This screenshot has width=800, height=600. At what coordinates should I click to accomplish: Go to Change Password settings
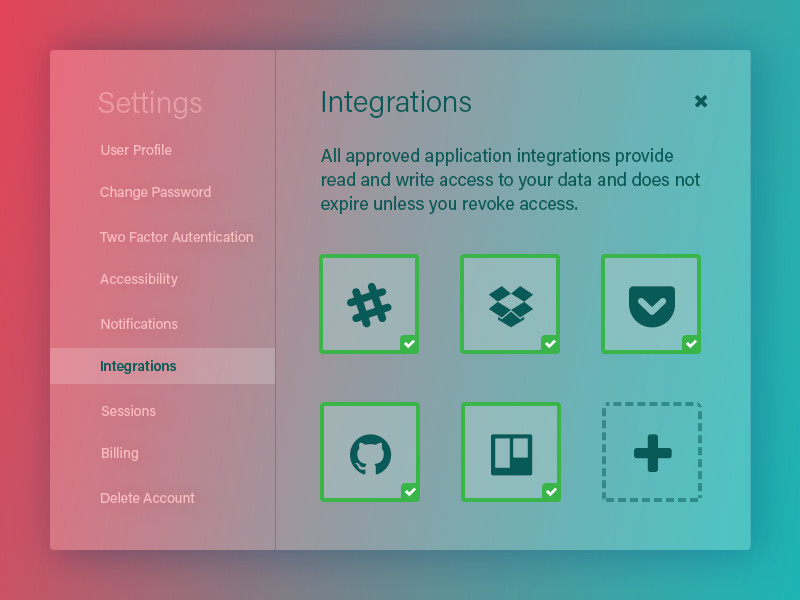(155, 192)
